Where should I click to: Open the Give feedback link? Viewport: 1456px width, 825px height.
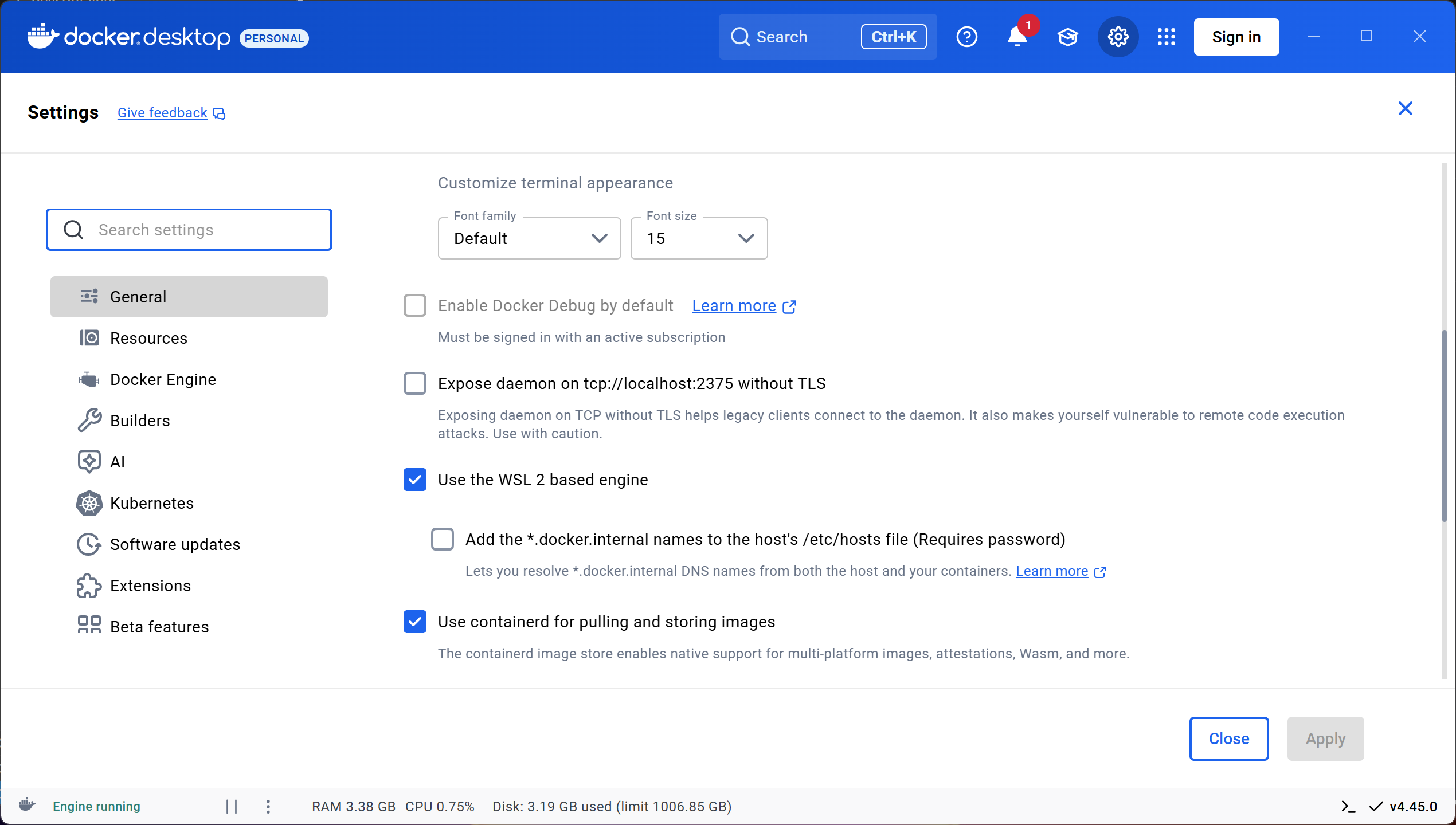[x=163, y=113]
